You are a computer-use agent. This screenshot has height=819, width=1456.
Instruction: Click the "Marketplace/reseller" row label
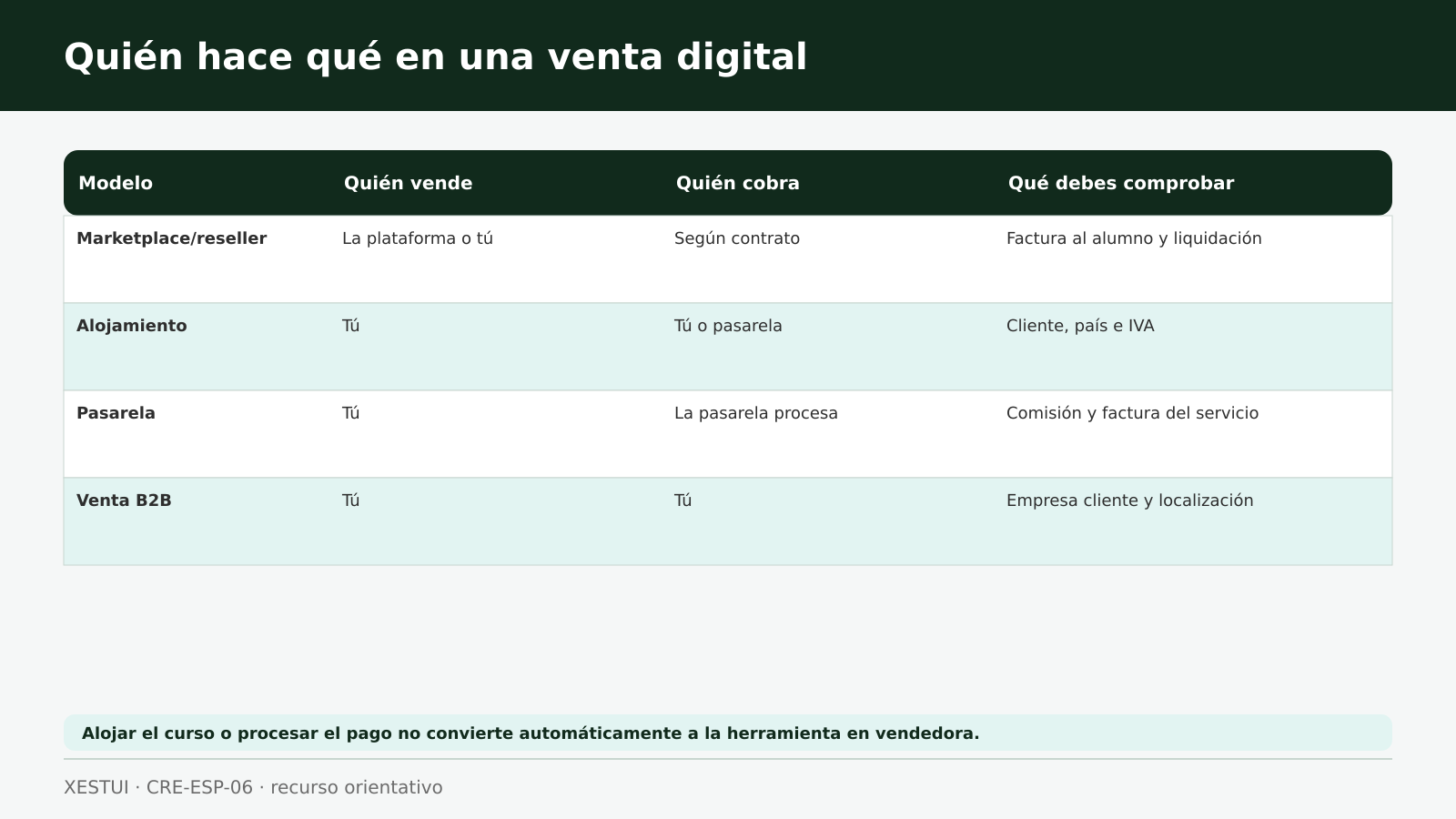(171, 238)
